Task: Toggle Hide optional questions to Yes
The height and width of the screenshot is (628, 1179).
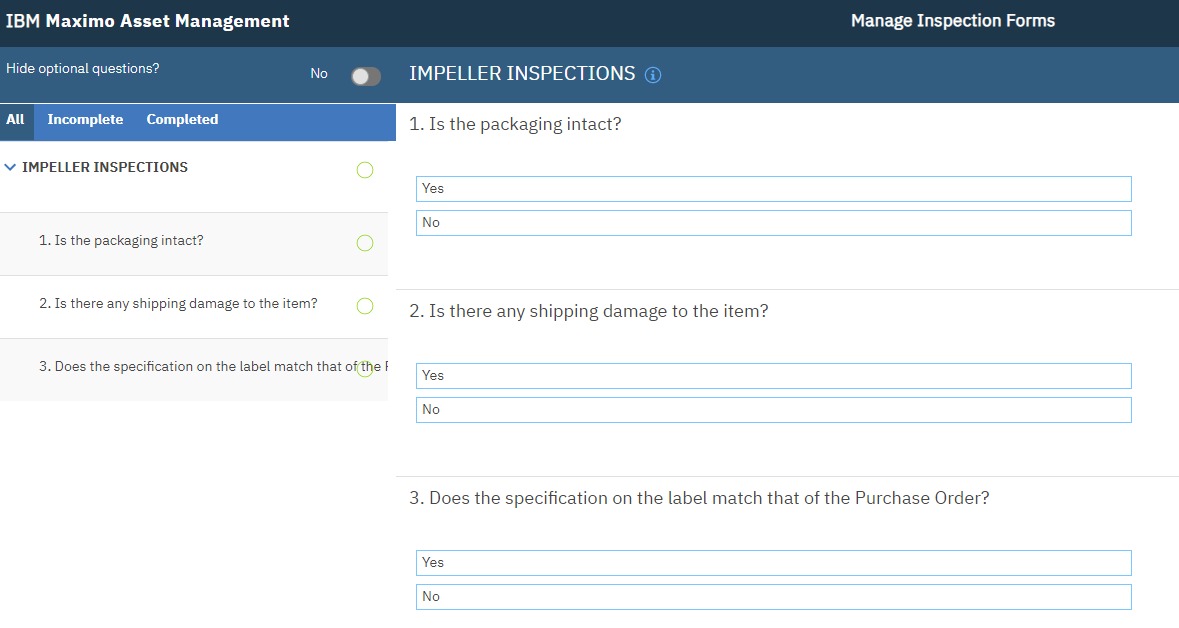Action: click(x=365, y=75)
